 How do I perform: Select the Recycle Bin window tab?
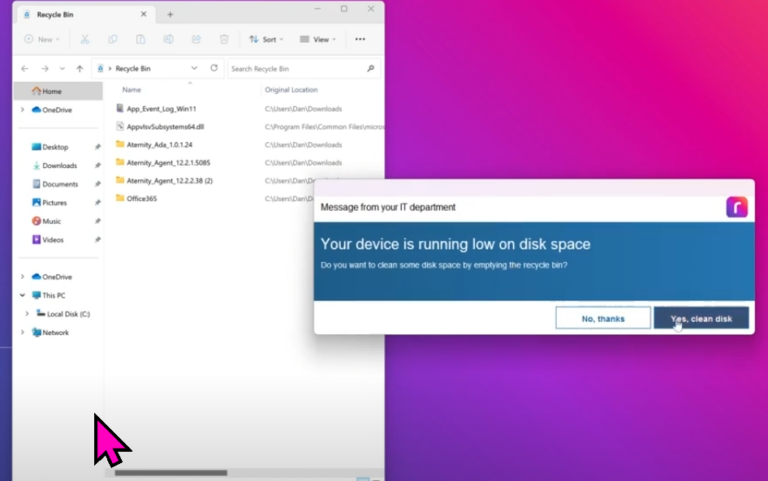[x=80, y=14]
